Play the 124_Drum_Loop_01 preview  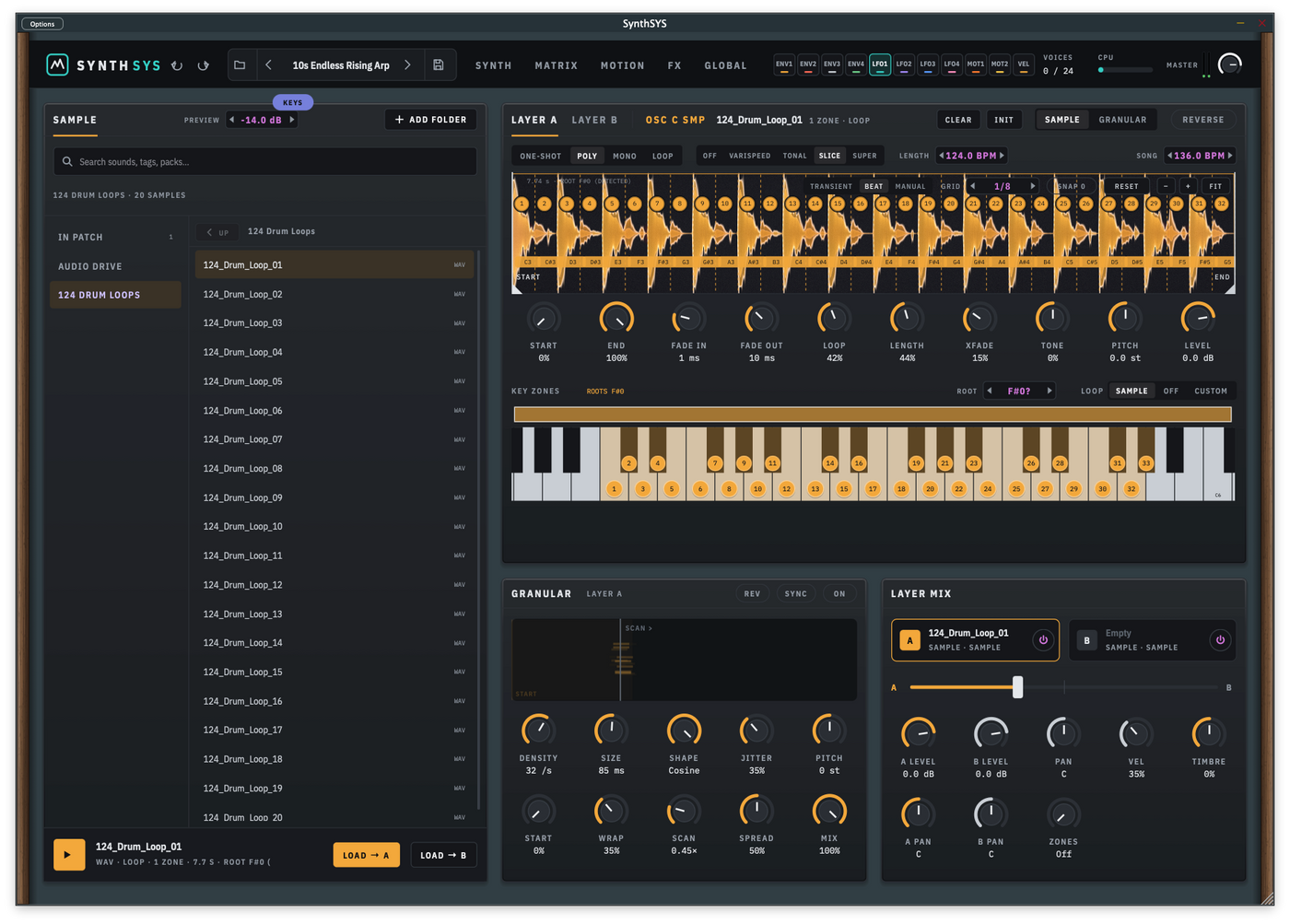tap(69, 855)
